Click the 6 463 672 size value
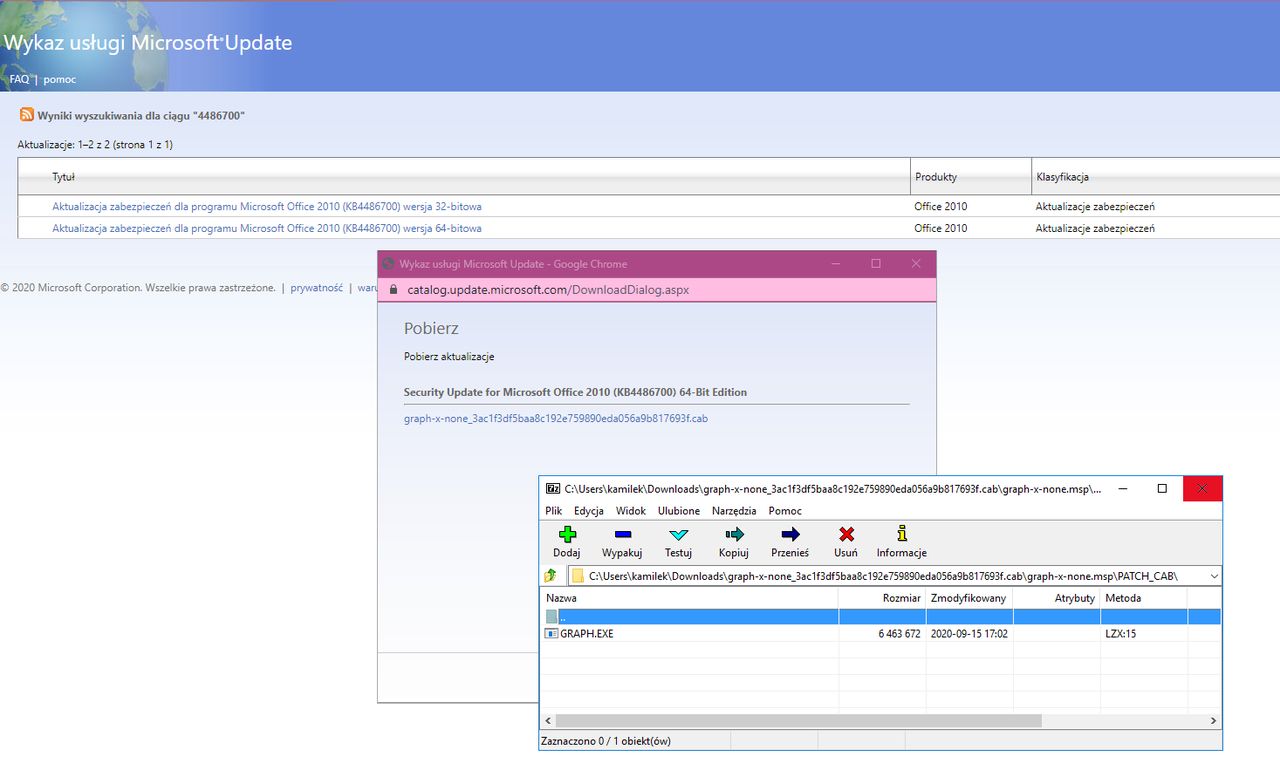The width and height of the screenshot is (1280, 770). pos(899,634)
